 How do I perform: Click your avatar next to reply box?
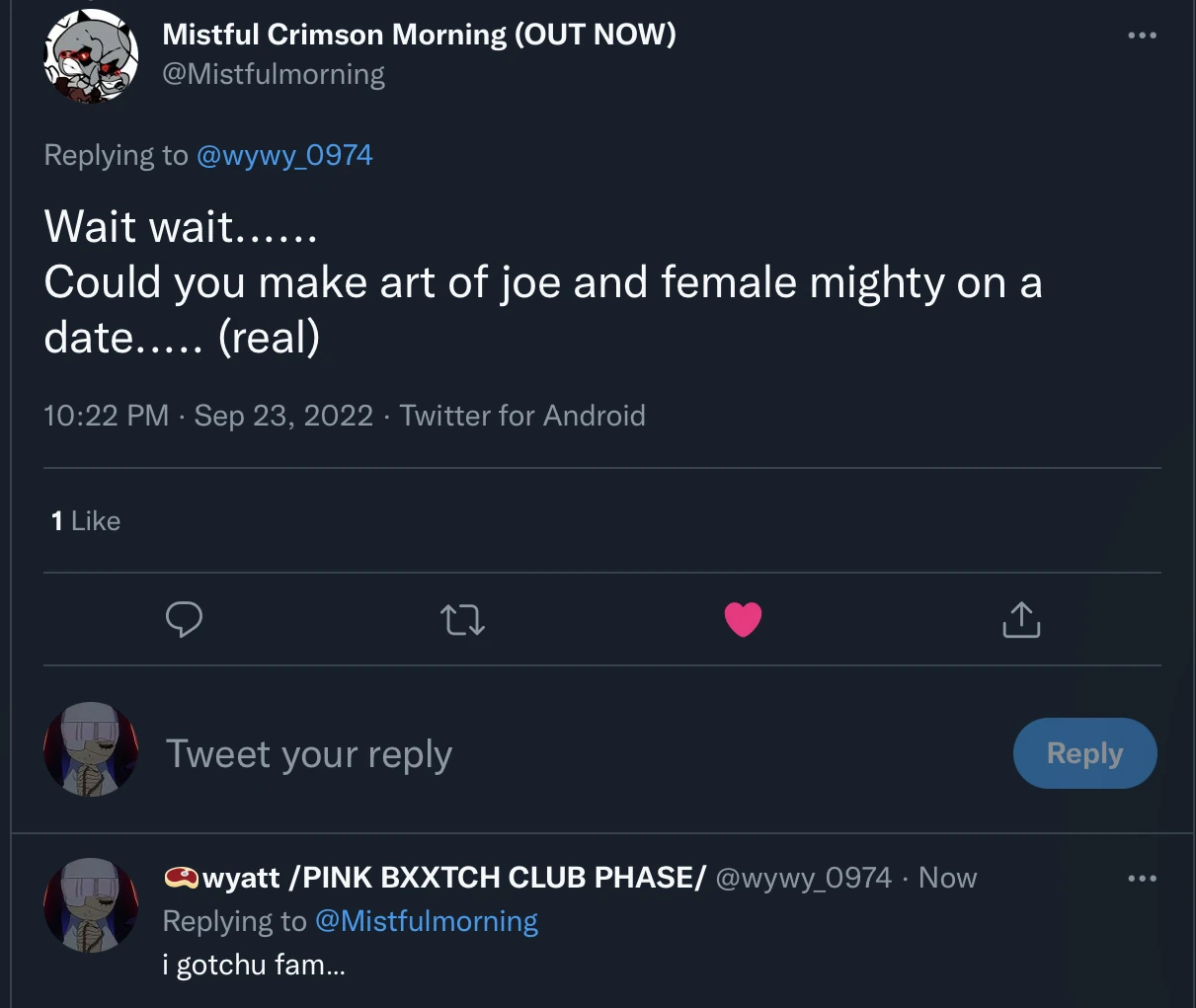(x=91, y=750)
